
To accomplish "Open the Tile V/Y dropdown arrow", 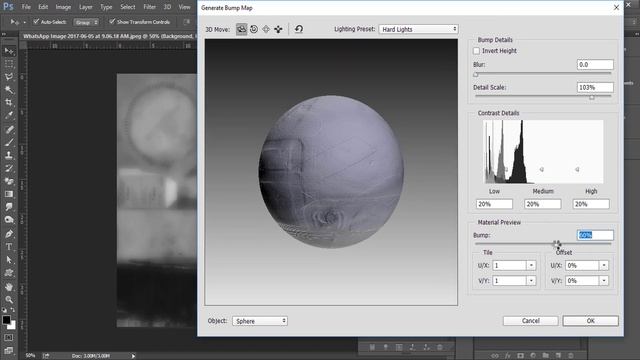I will click(531, 280).
